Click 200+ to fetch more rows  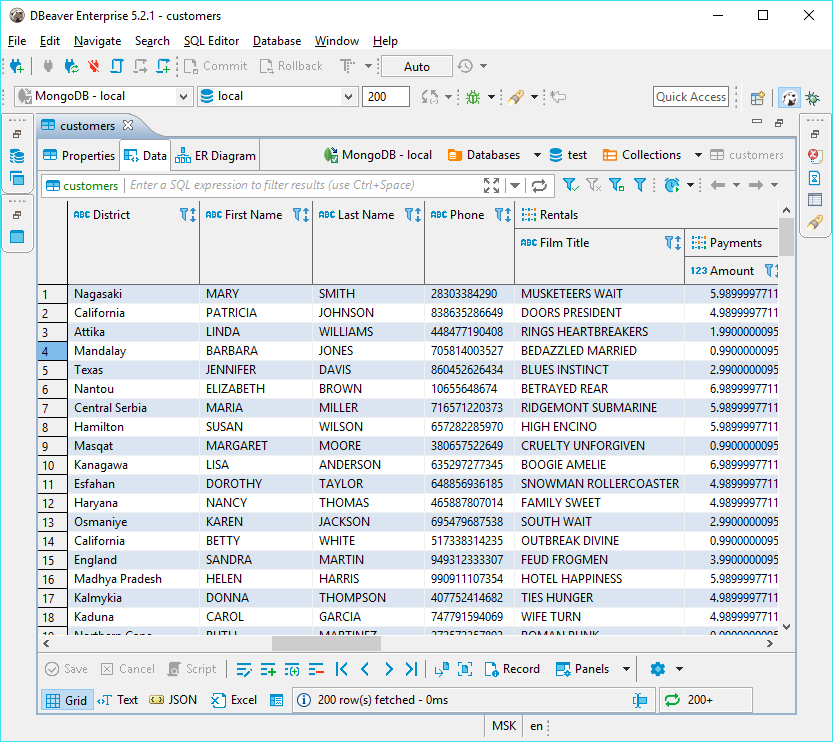click(702, 700)
